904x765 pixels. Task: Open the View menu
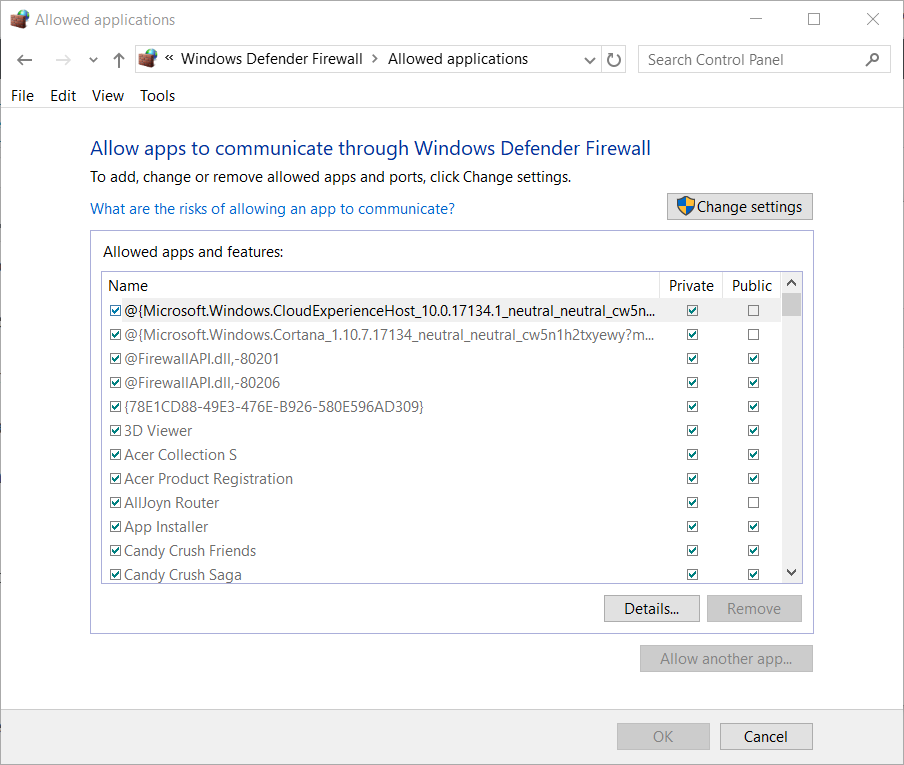tap(108, 96)
